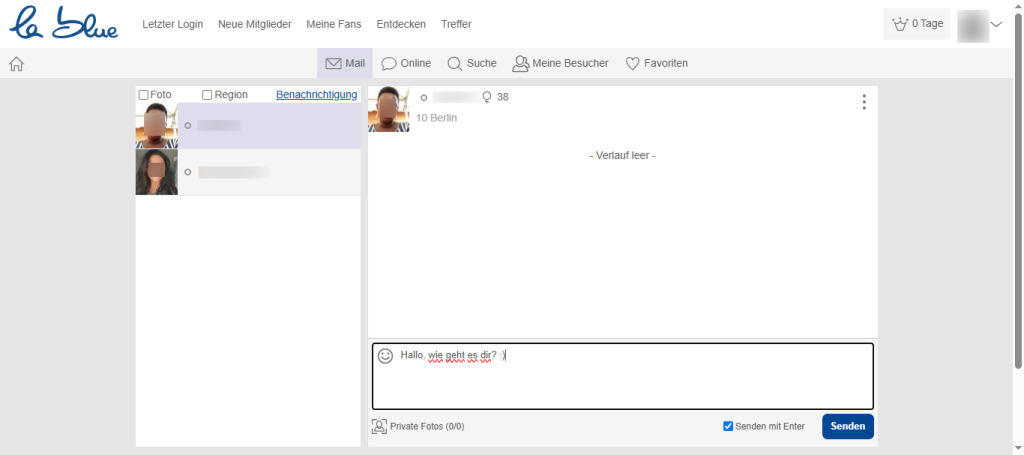Switch to the Online tab

click(406, 63)
